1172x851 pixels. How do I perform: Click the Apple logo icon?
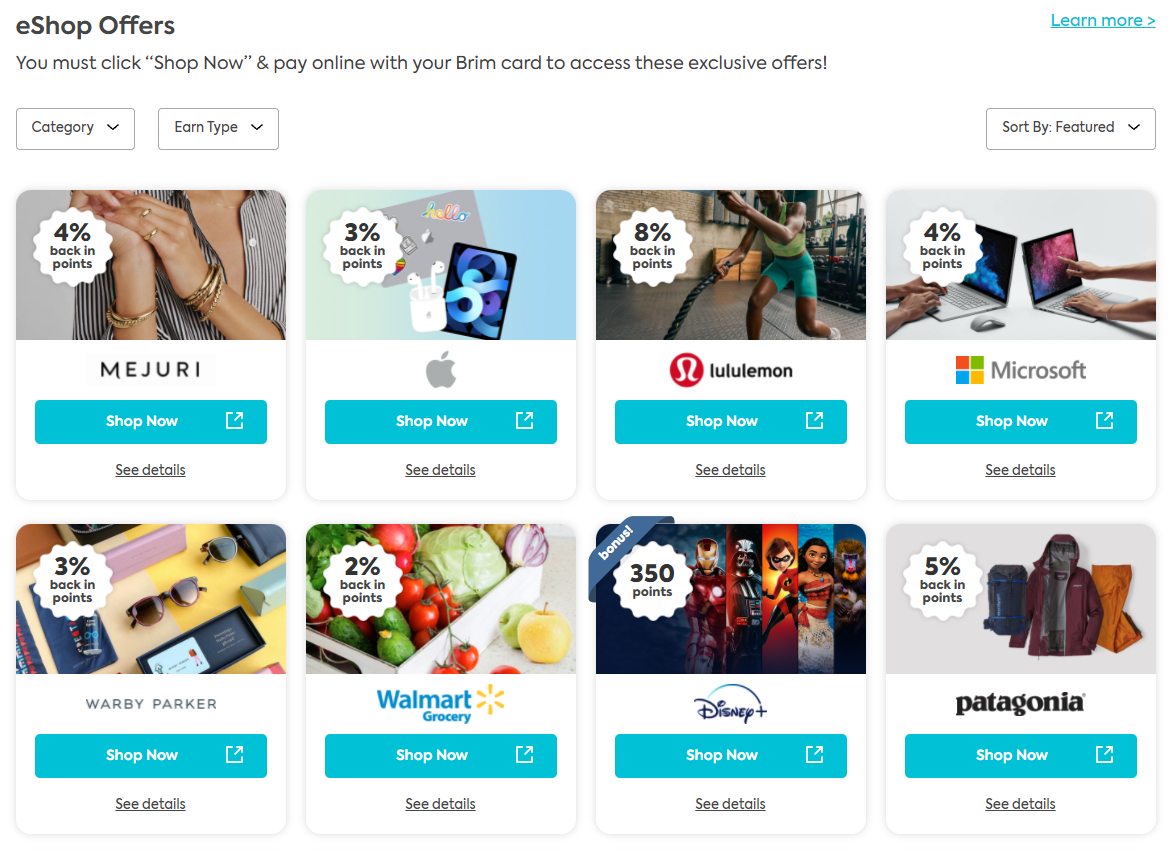[x=440, y=371]
